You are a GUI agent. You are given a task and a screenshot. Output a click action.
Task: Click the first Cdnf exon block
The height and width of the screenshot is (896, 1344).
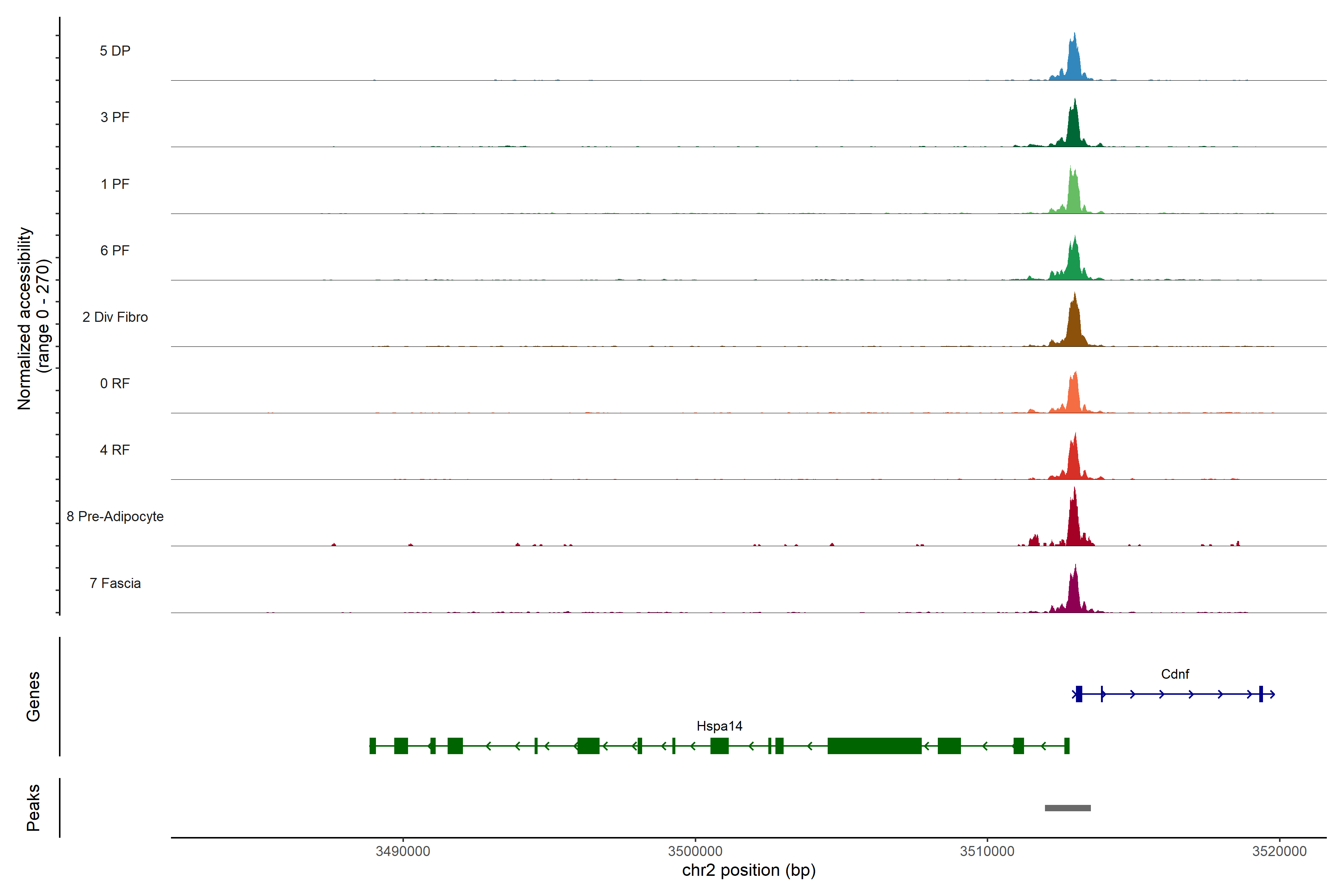pos(1079,694)
